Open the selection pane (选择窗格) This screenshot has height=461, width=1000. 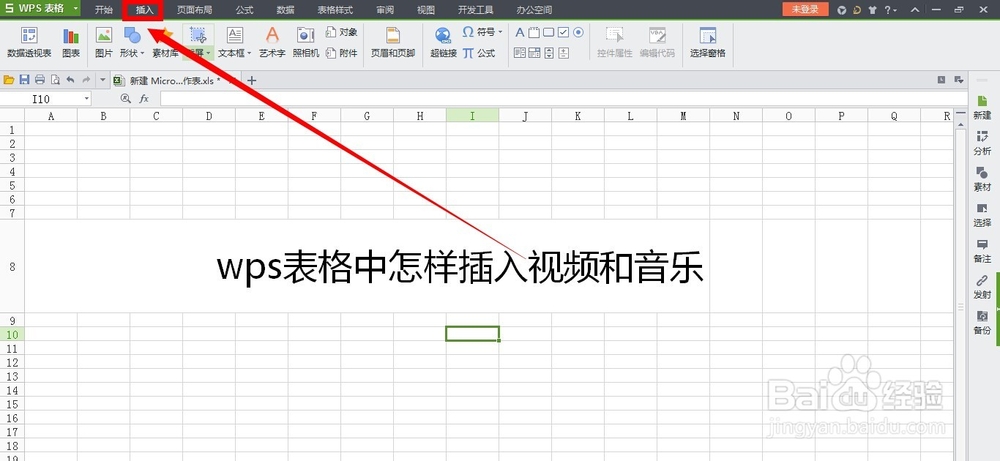(707, 43)
